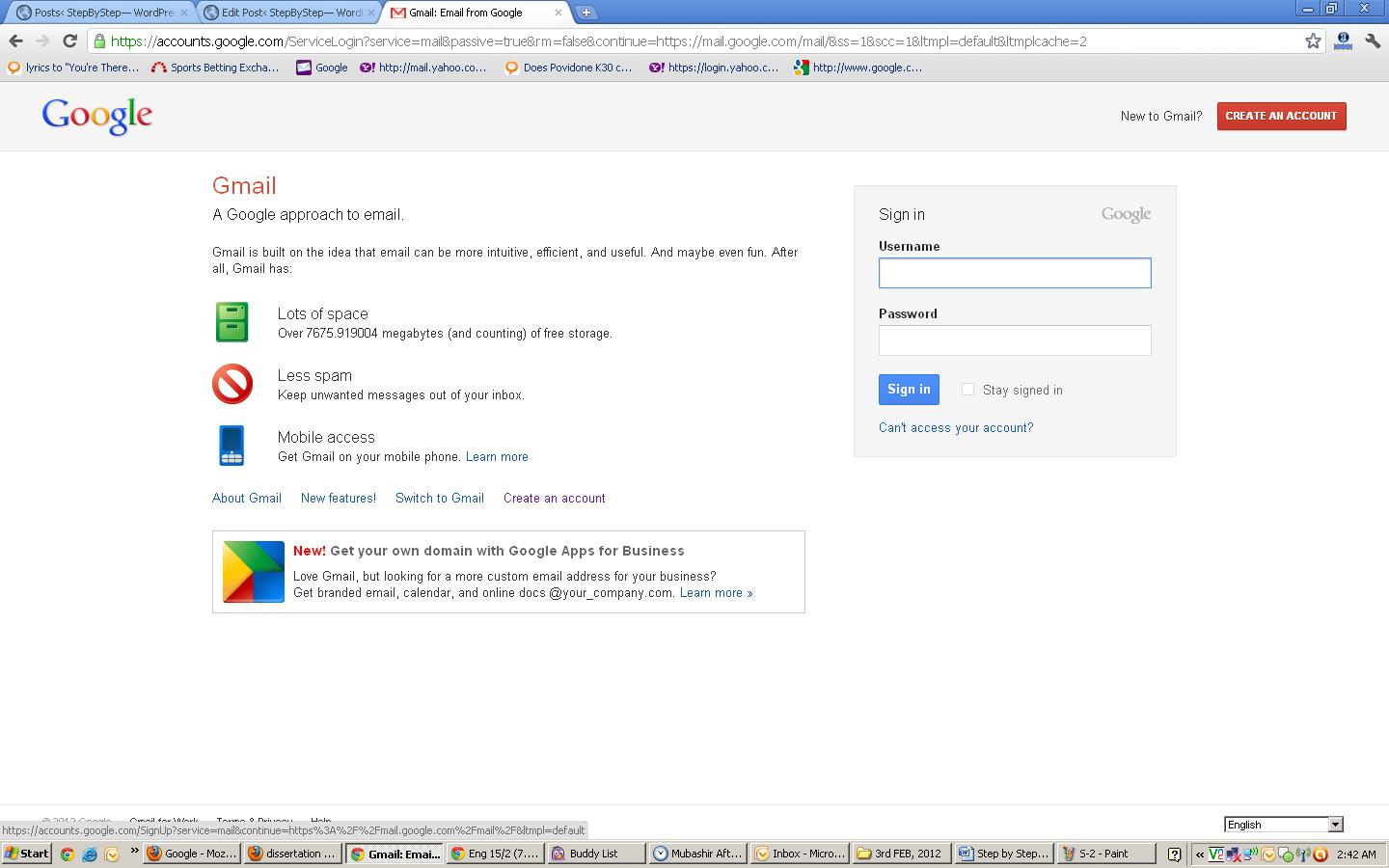The height and width of the screenshot is (868, 1389).
Task: Click the green Lots of space cabinet icon
Action: coord(231,322)
